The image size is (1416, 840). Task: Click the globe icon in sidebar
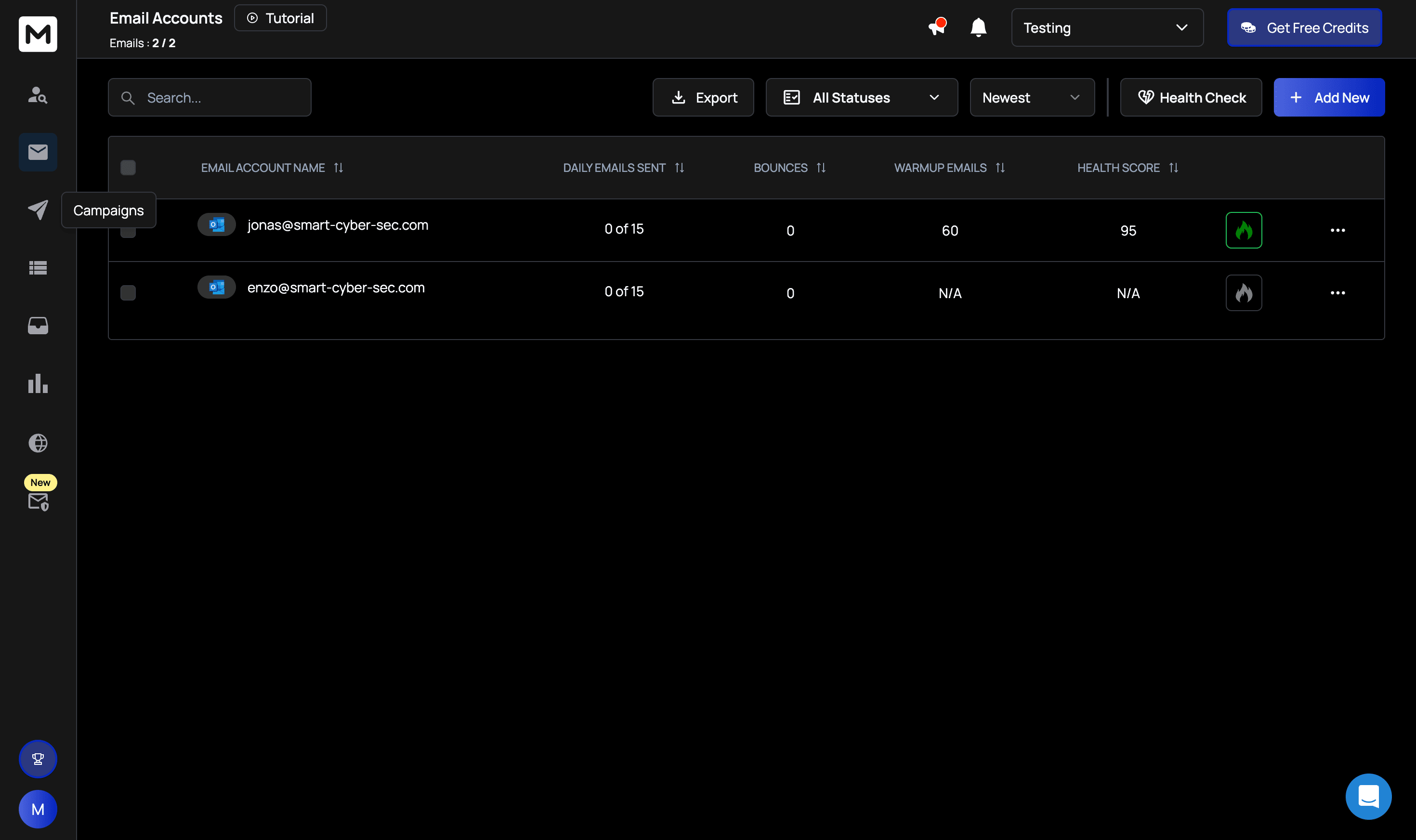pos(38,443)
